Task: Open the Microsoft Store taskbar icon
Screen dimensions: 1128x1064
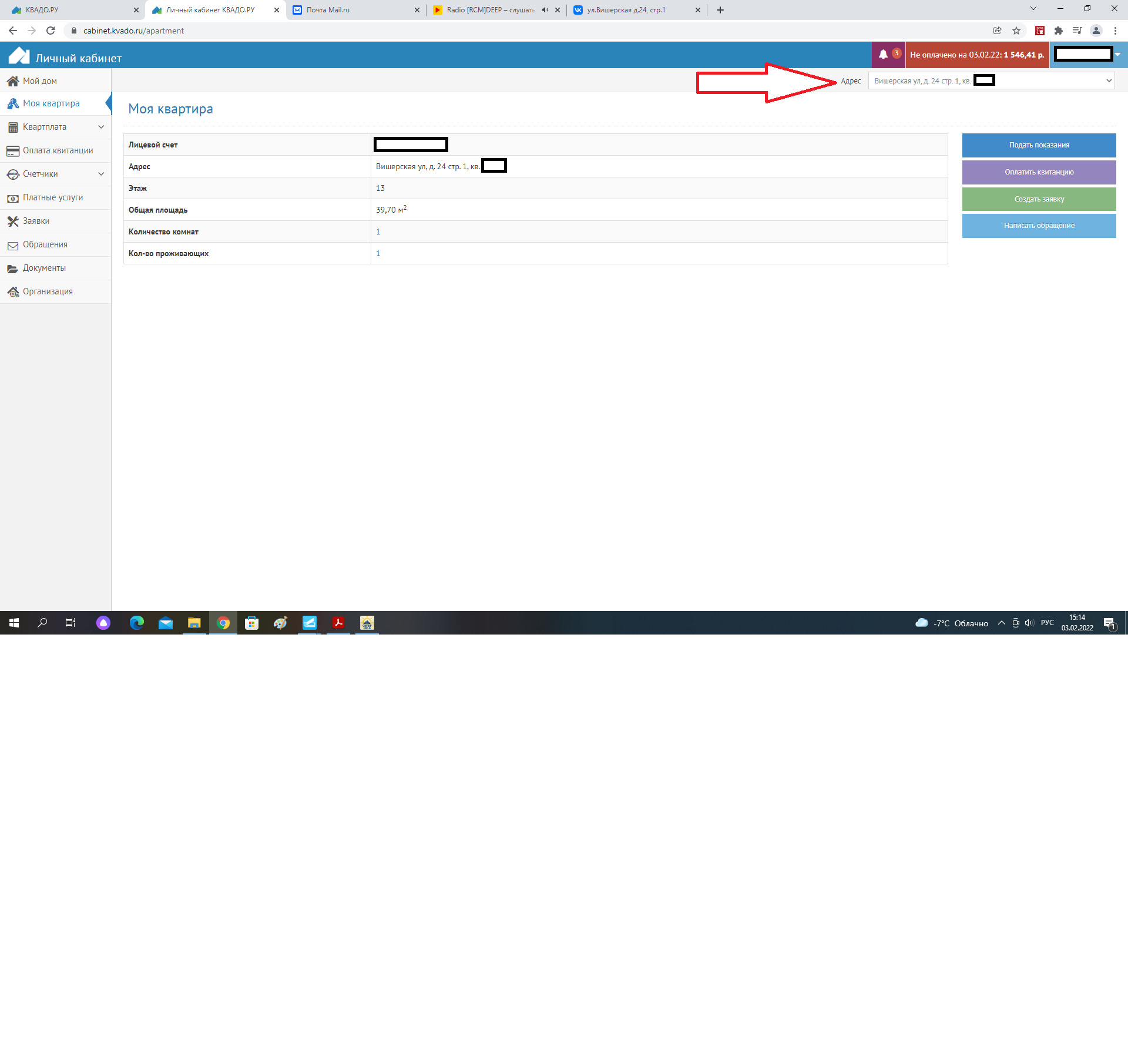Action: tap(251, 623)
